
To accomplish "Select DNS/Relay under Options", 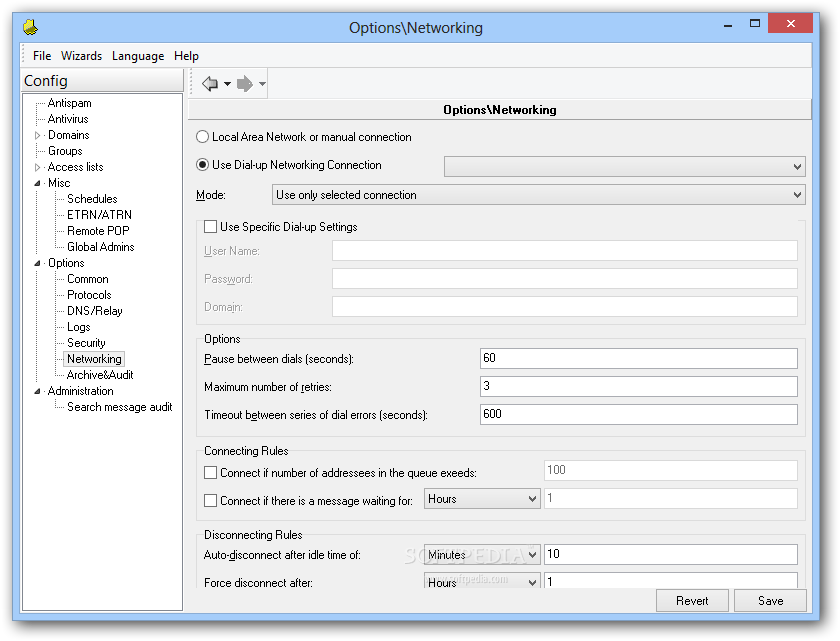I will click(x=95, y=311).
